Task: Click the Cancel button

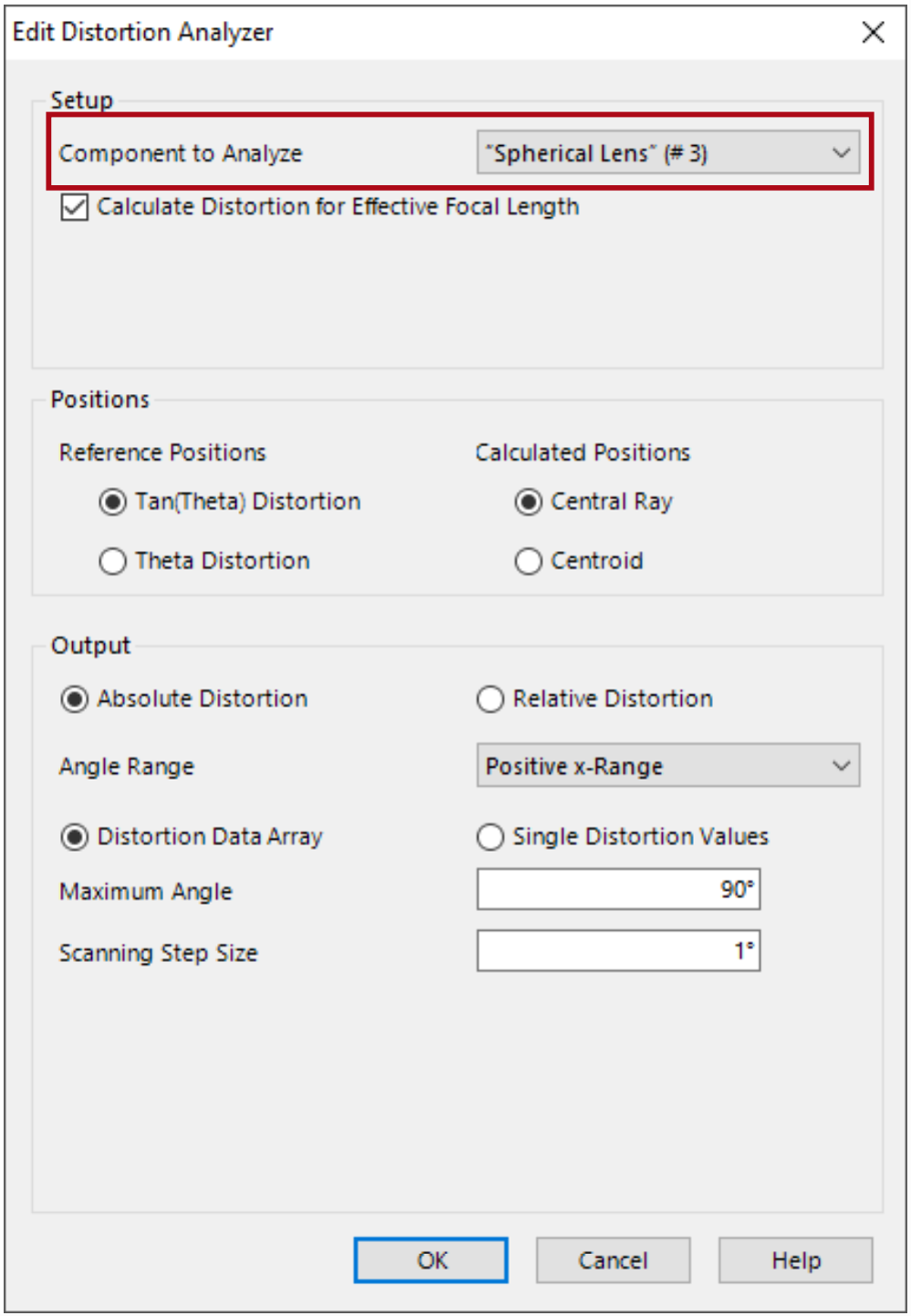Action: 613,1260
